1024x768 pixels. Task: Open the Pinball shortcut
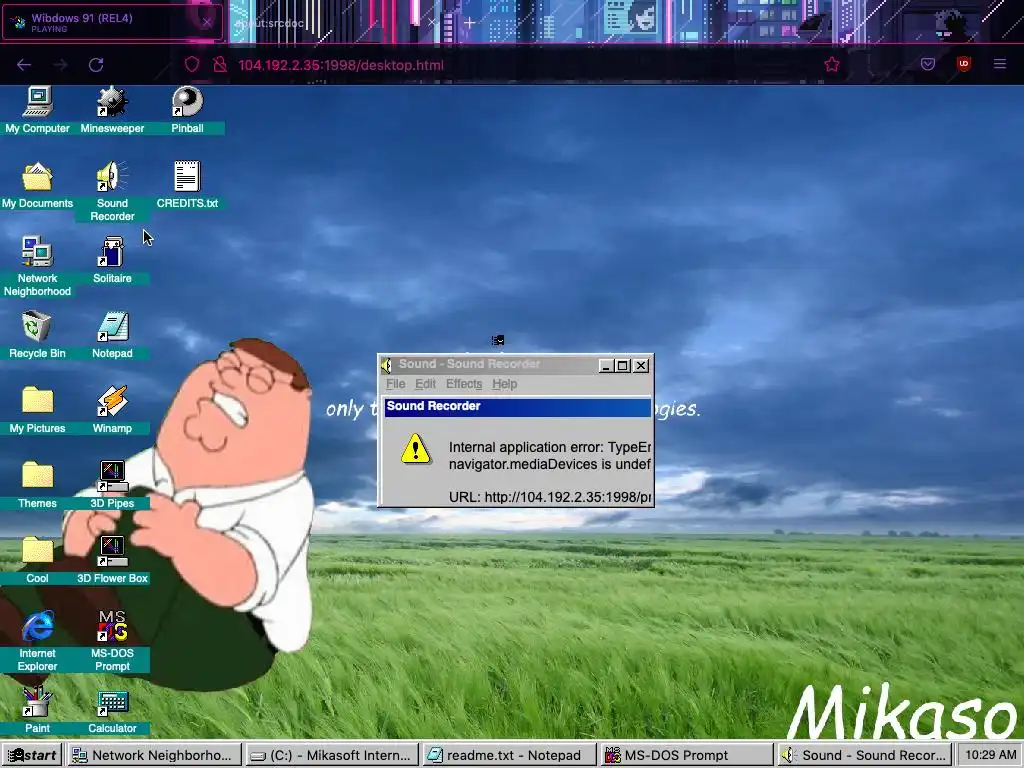(187, 110)
